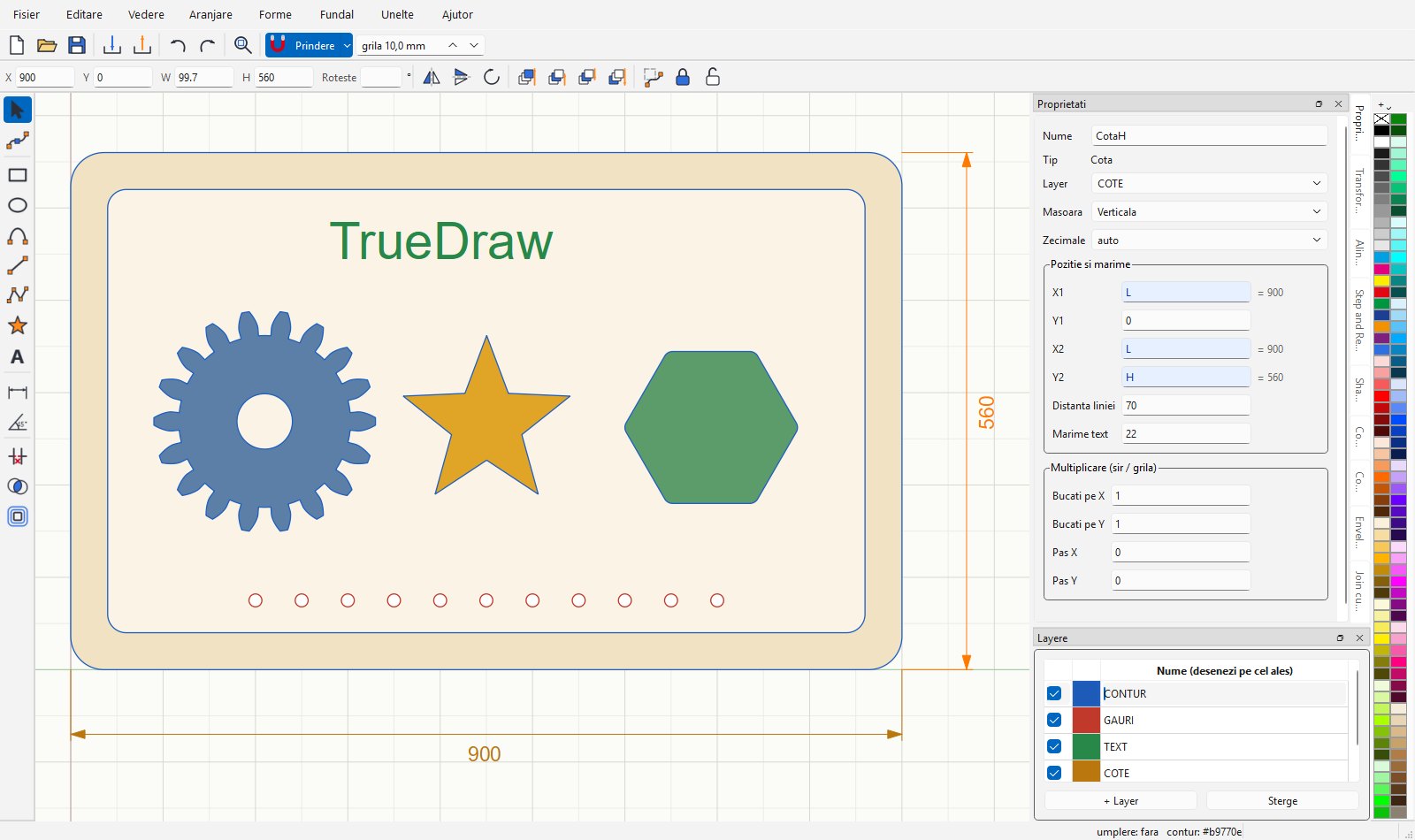Select the angle measurement tool
The image size is (1415, 840).
click(x=18, y=423)
